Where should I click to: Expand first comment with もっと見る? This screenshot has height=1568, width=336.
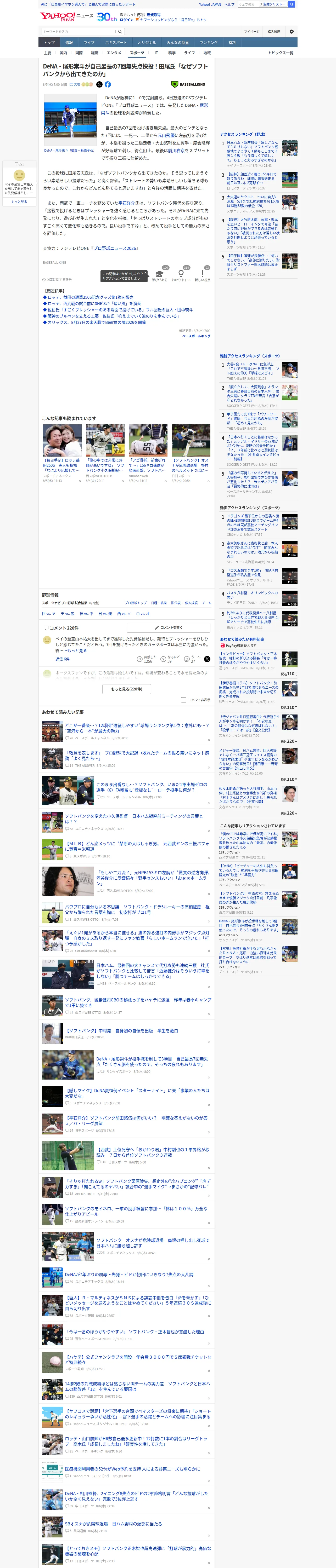(77, 651)
